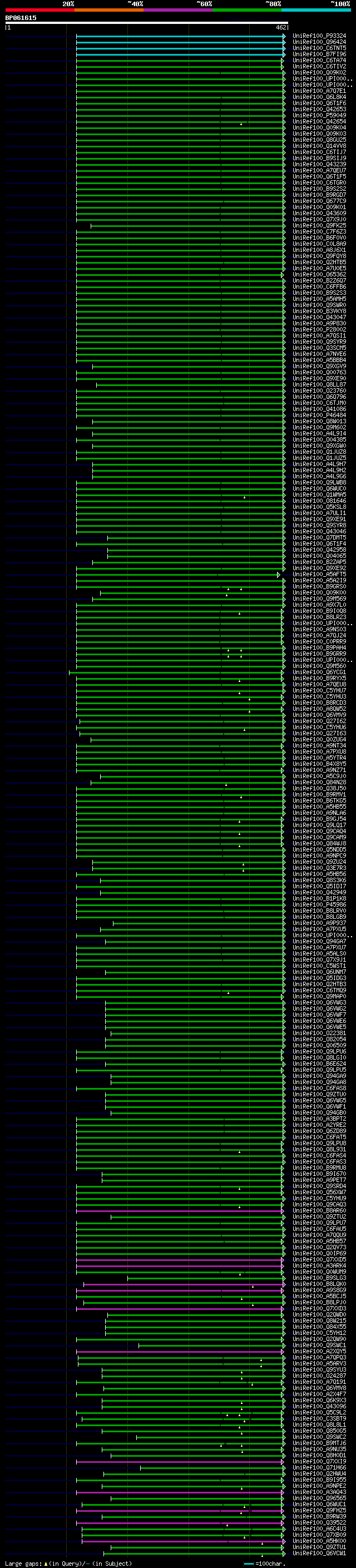The height and width of the screenshot is (1568, 356).
Task: Select label UniRef100_Q9FHZ5
Action: pos(319,1510)
